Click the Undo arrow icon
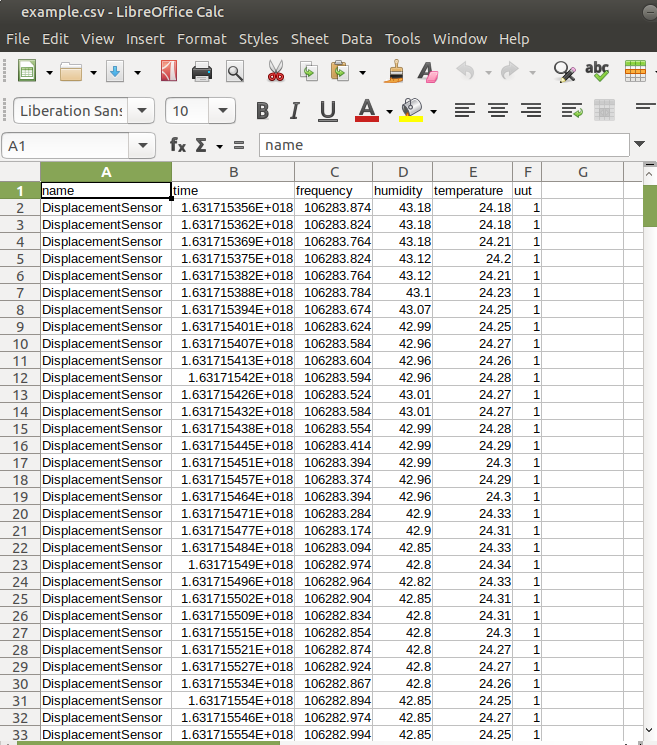Screen dimensions: 657x745 (466, 72)
